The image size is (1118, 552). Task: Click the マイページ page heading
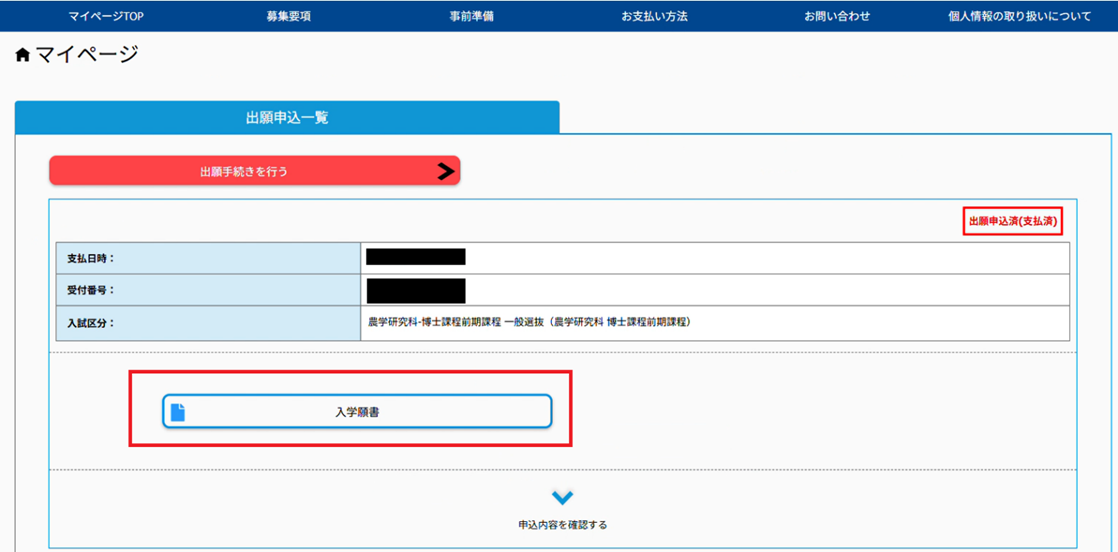[x=87, y=56]
